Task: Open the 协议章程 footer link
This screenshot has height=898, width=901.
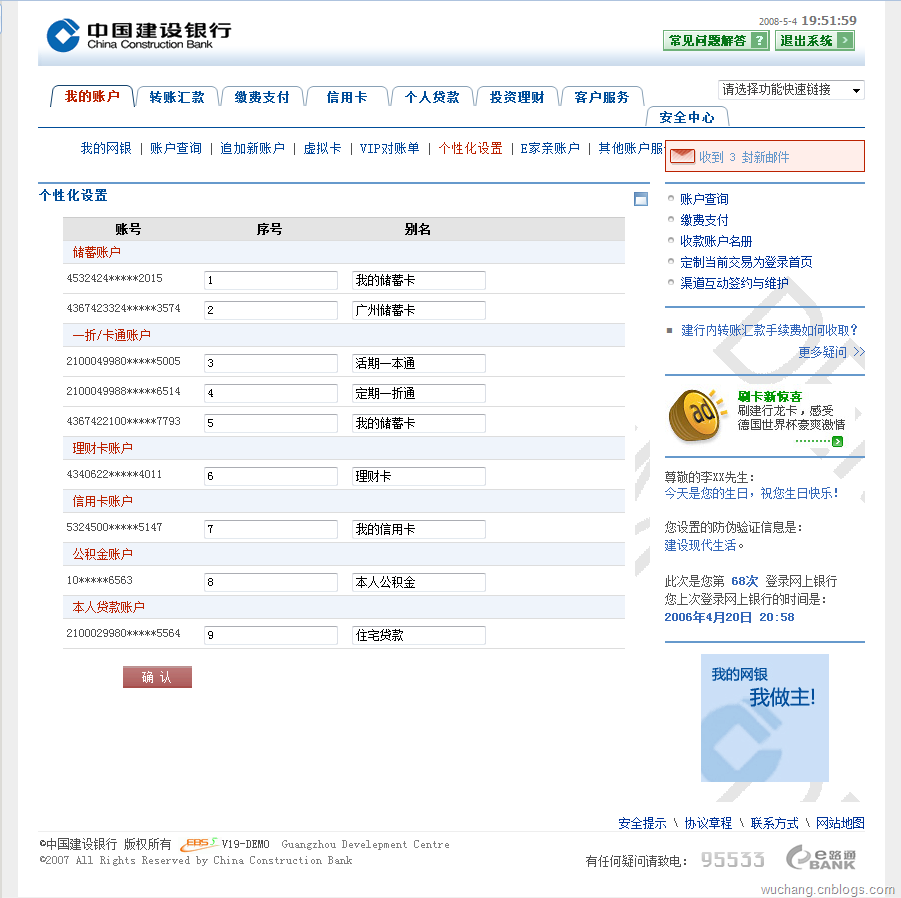Action: [x=708, y=823]
